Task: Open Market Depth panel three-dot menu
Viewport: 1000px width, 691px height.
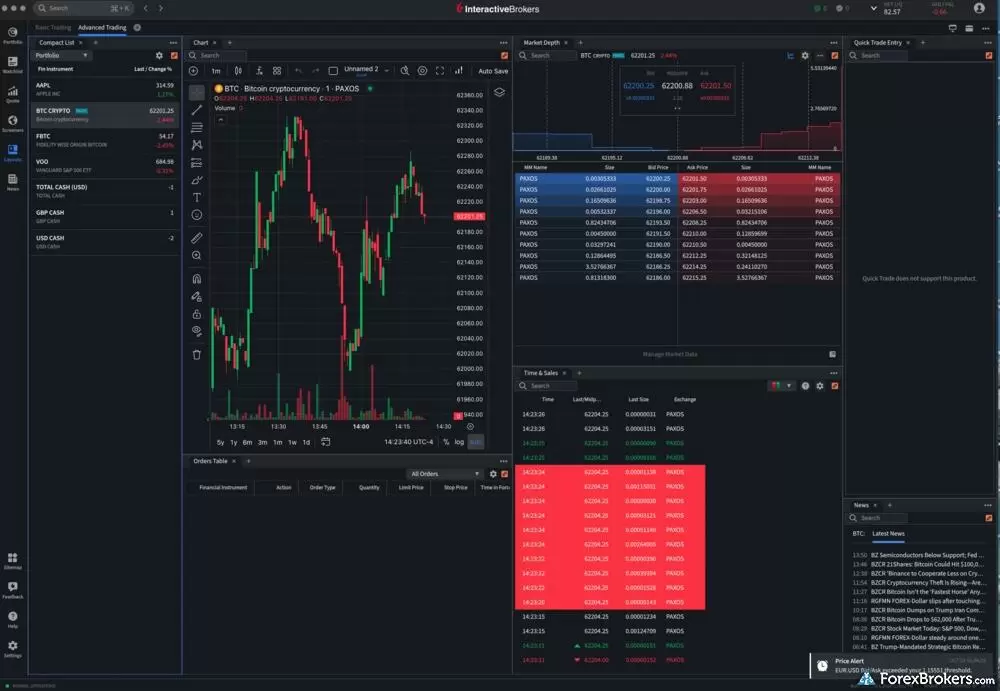Action: [x=834, y=43]
